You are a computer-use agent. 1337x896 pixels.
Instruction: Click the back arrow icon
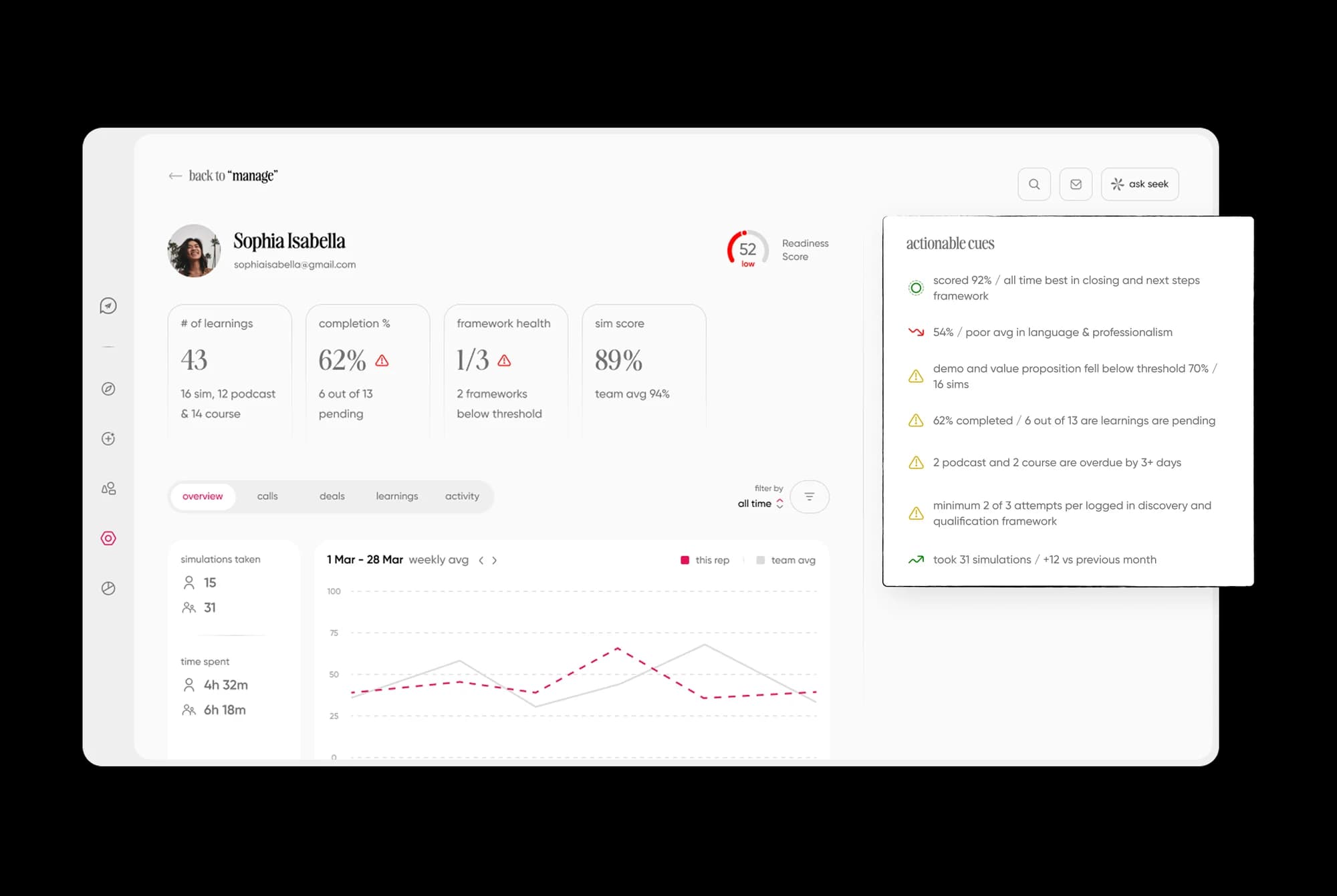click(175, 176)
